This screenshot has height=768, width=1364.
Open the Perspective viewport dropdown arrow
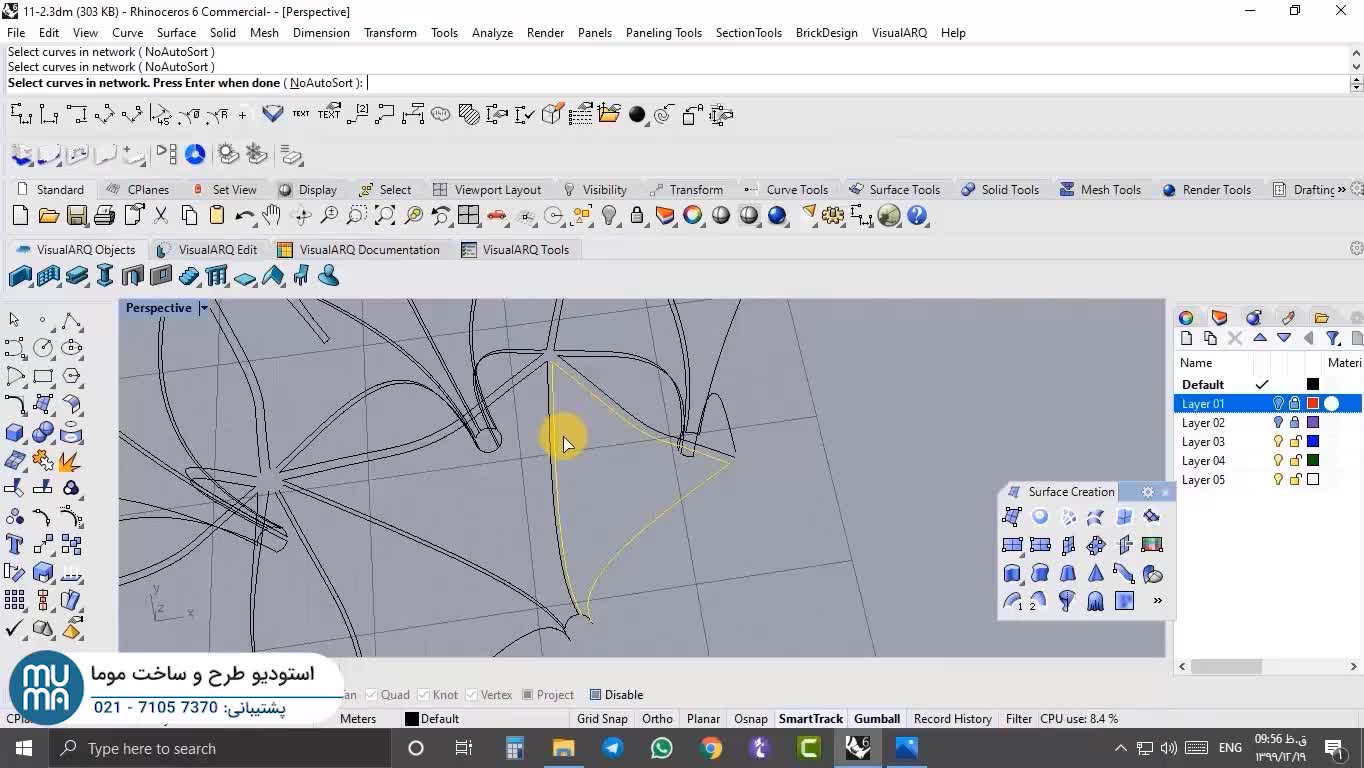pyautogui.click(x=203, y=308)
